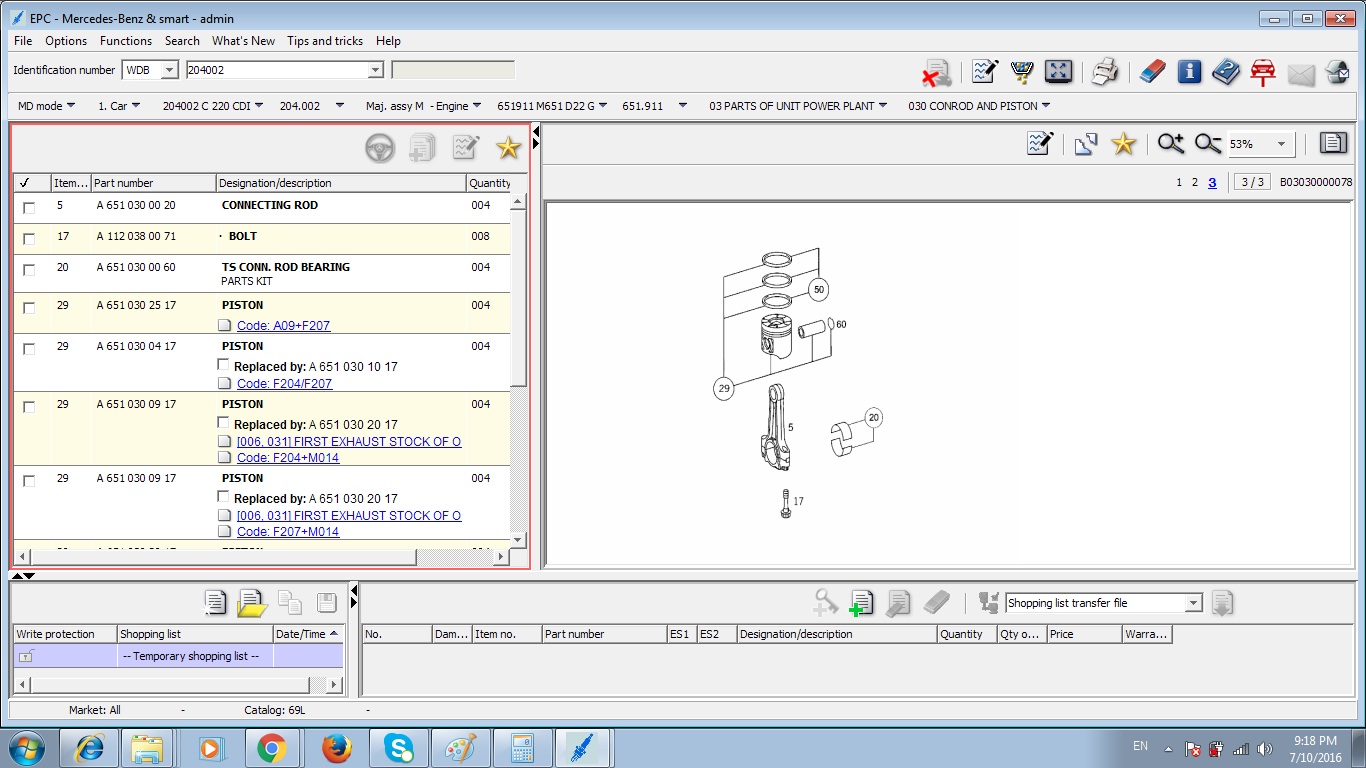Select checkbox for TS CONN. ROD BEARING
The height and width of the screenshot is (768, 1366).
pos(29,270)
